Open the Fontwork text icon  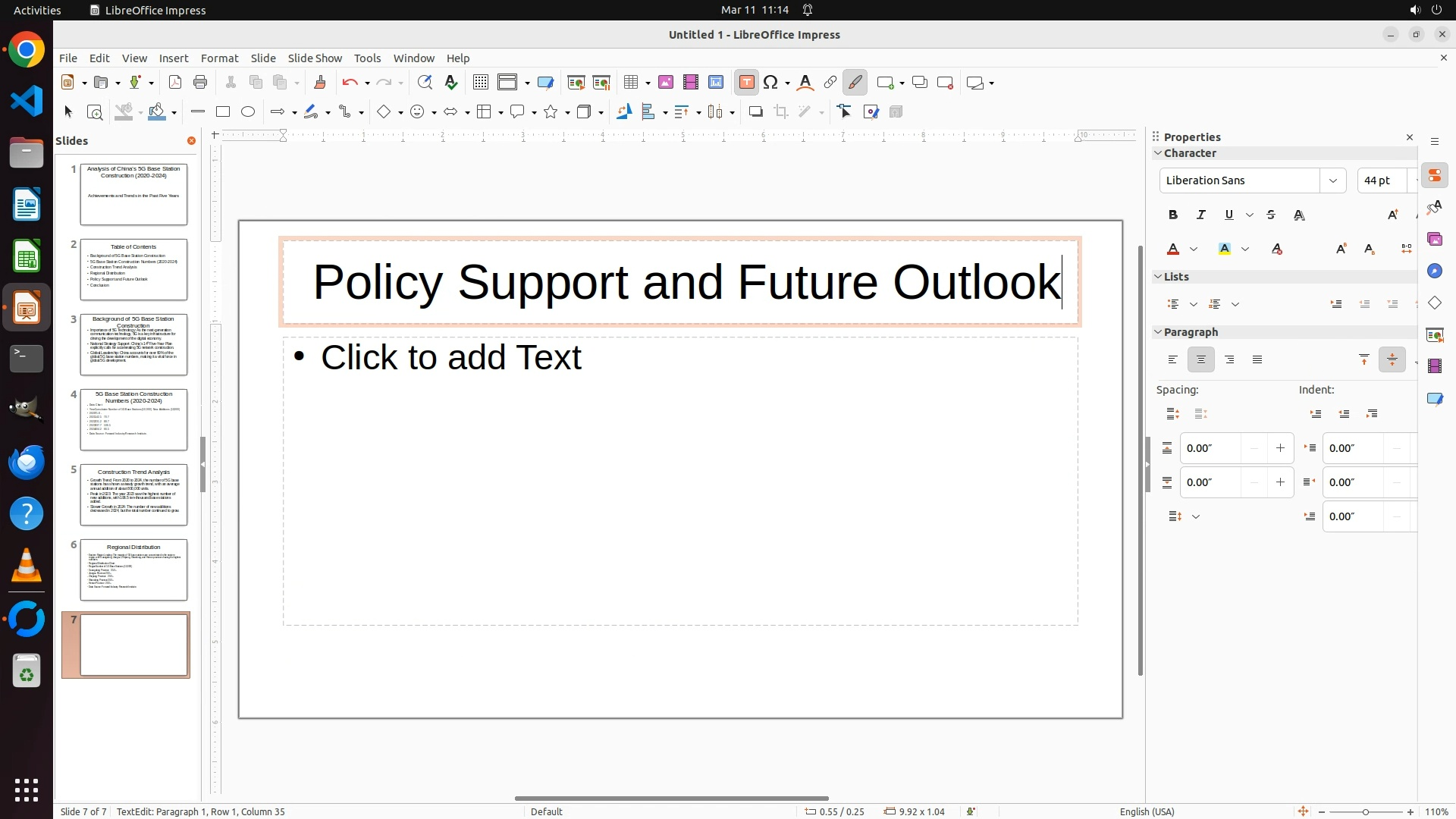point(805,83)
